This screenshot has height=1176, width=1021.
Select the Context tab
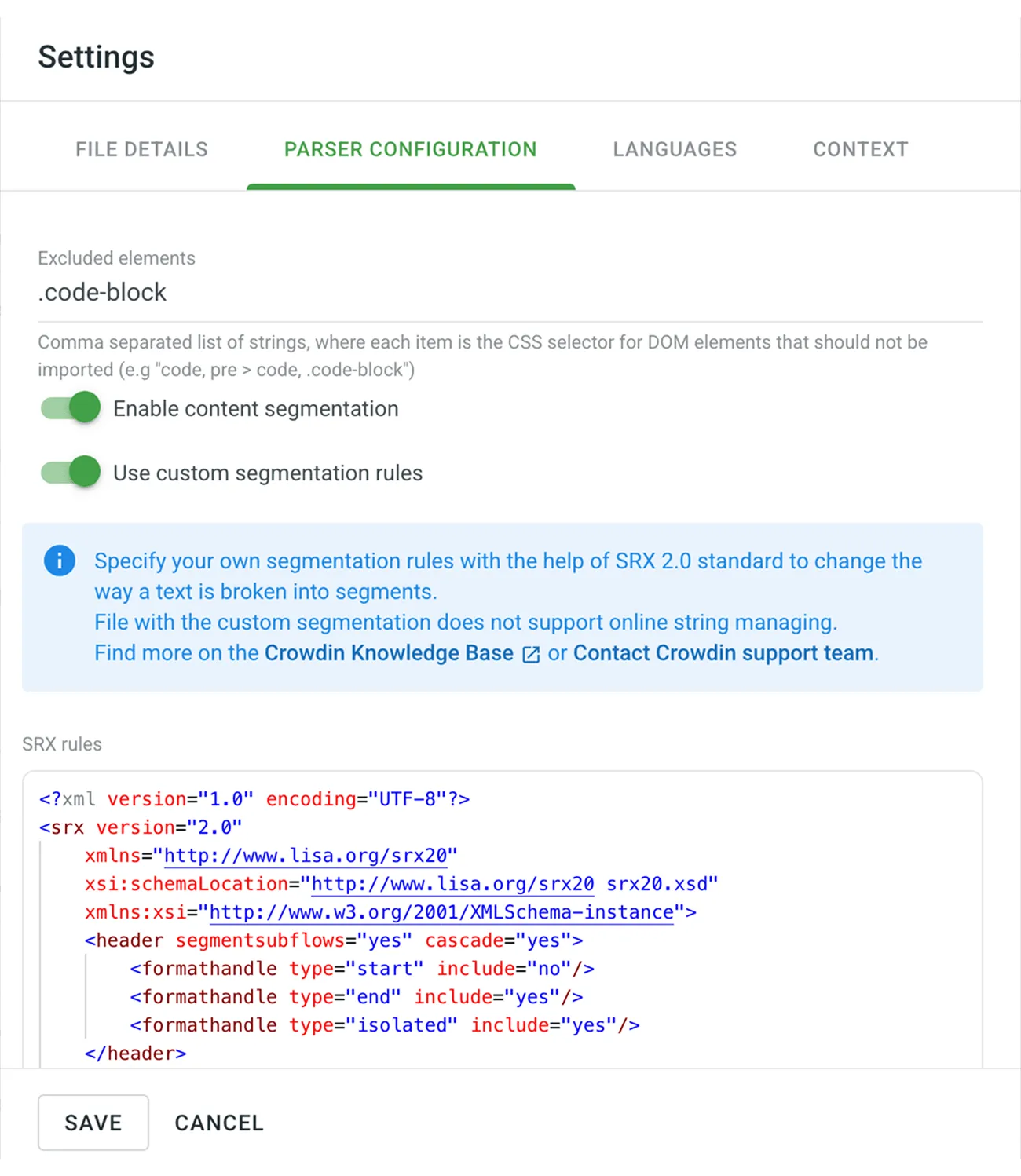click(860, 149)
